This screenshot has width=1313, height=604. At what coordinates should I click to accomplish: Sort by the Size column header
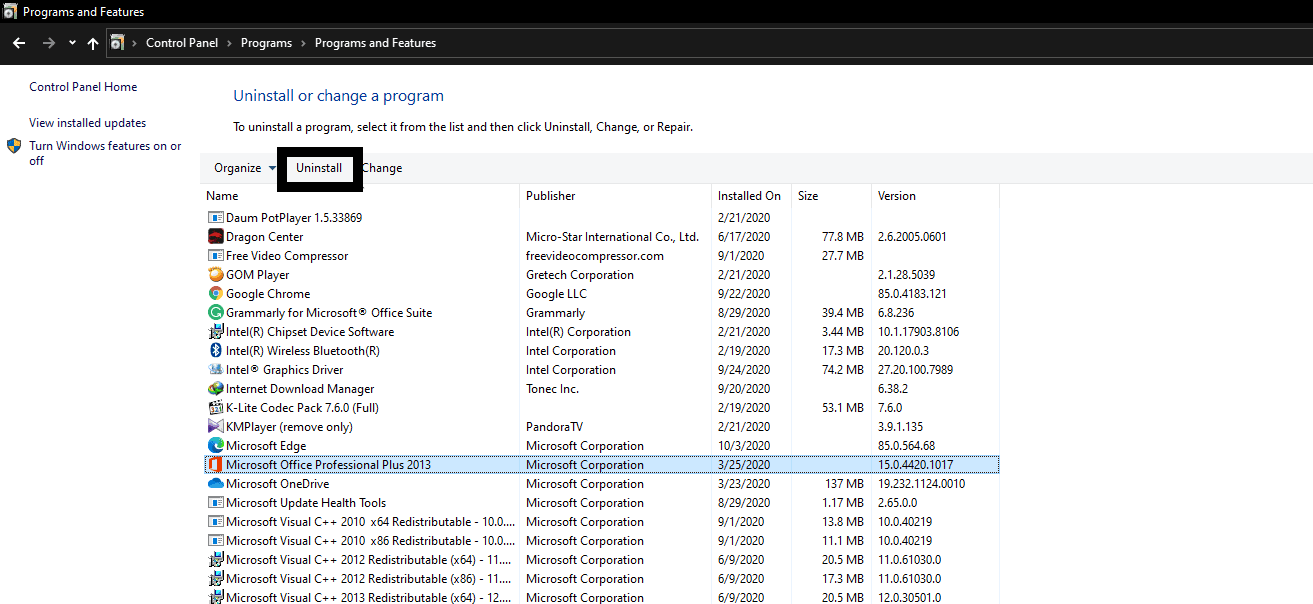tap(808, 196)
